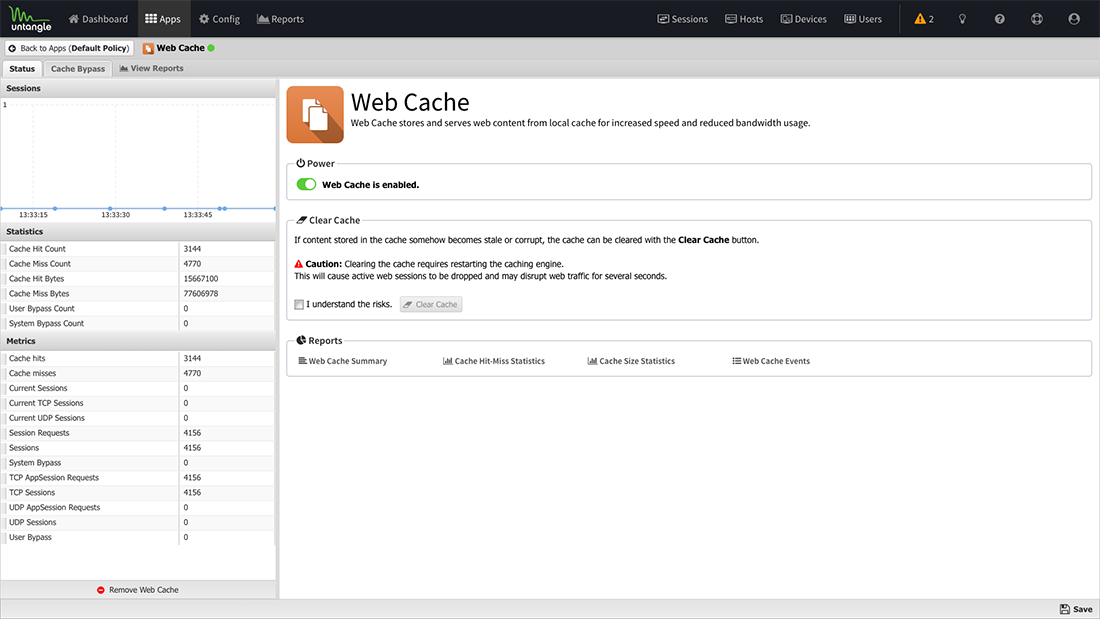The width and height of the screenshot is (1100, 619).
Task: Click the red remove icon at bottom
Action: (101, 590)
